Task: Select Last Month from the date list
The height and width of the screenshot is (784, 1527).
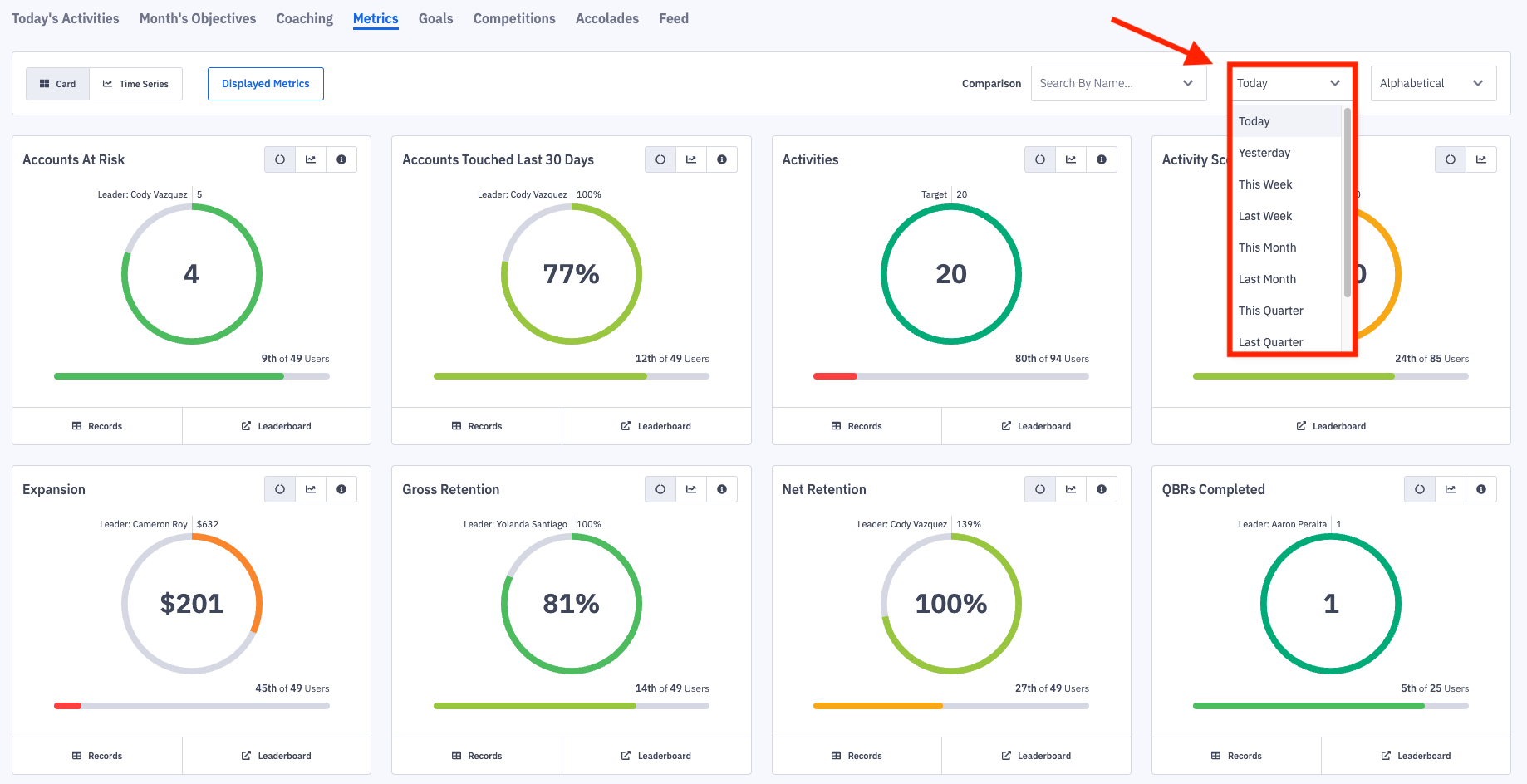Action: pyautogui.click(x=1267, y=279)
